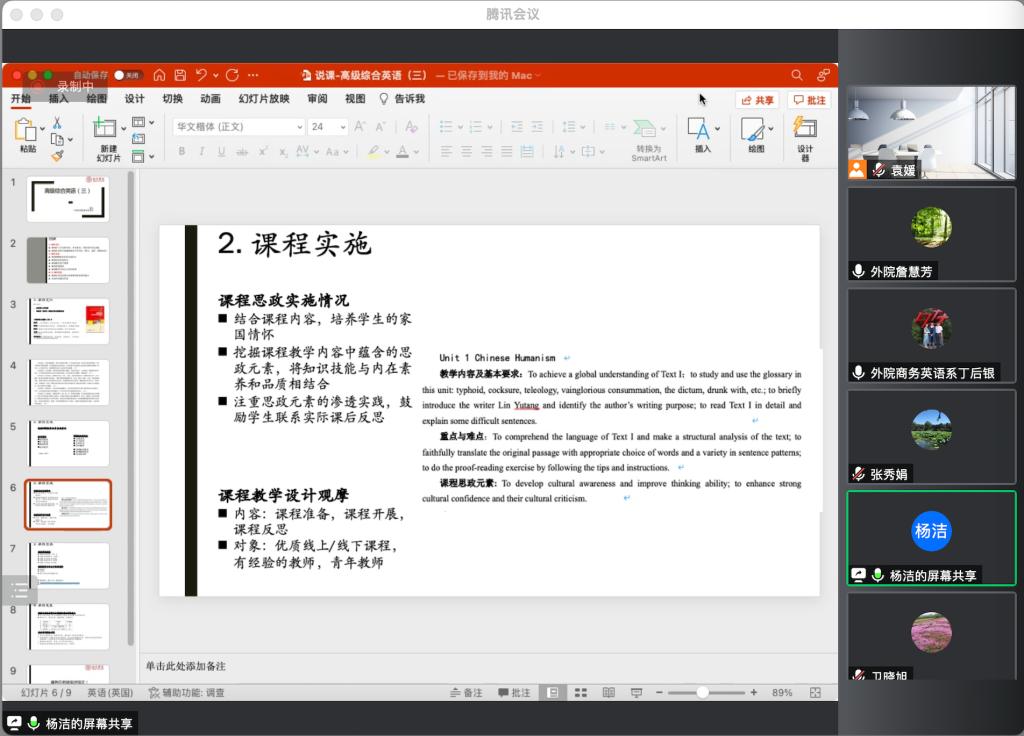Switch to slide sorter view icon

pyautogui.click(x=580, y=693)
